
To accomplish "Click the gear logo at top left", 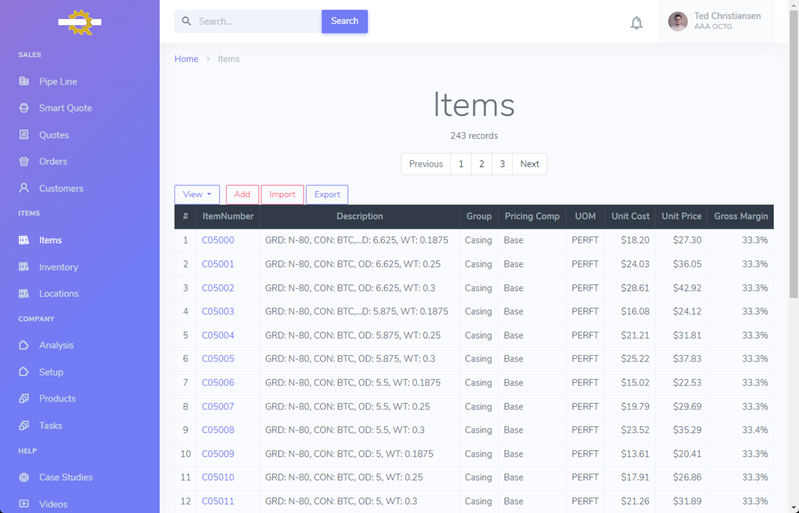I will pyautogui.click(x=79, y=22).
